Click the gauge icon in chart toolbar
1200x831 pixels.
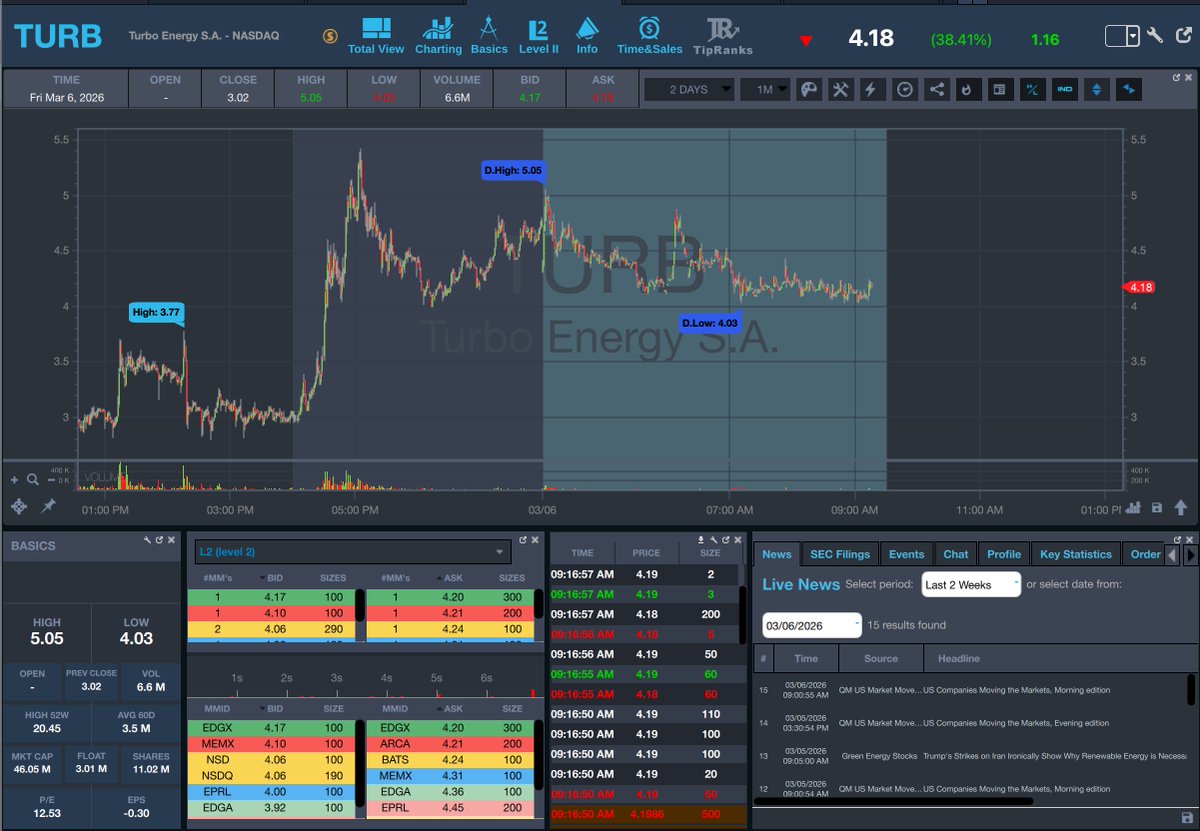click(x=904, y=89)
